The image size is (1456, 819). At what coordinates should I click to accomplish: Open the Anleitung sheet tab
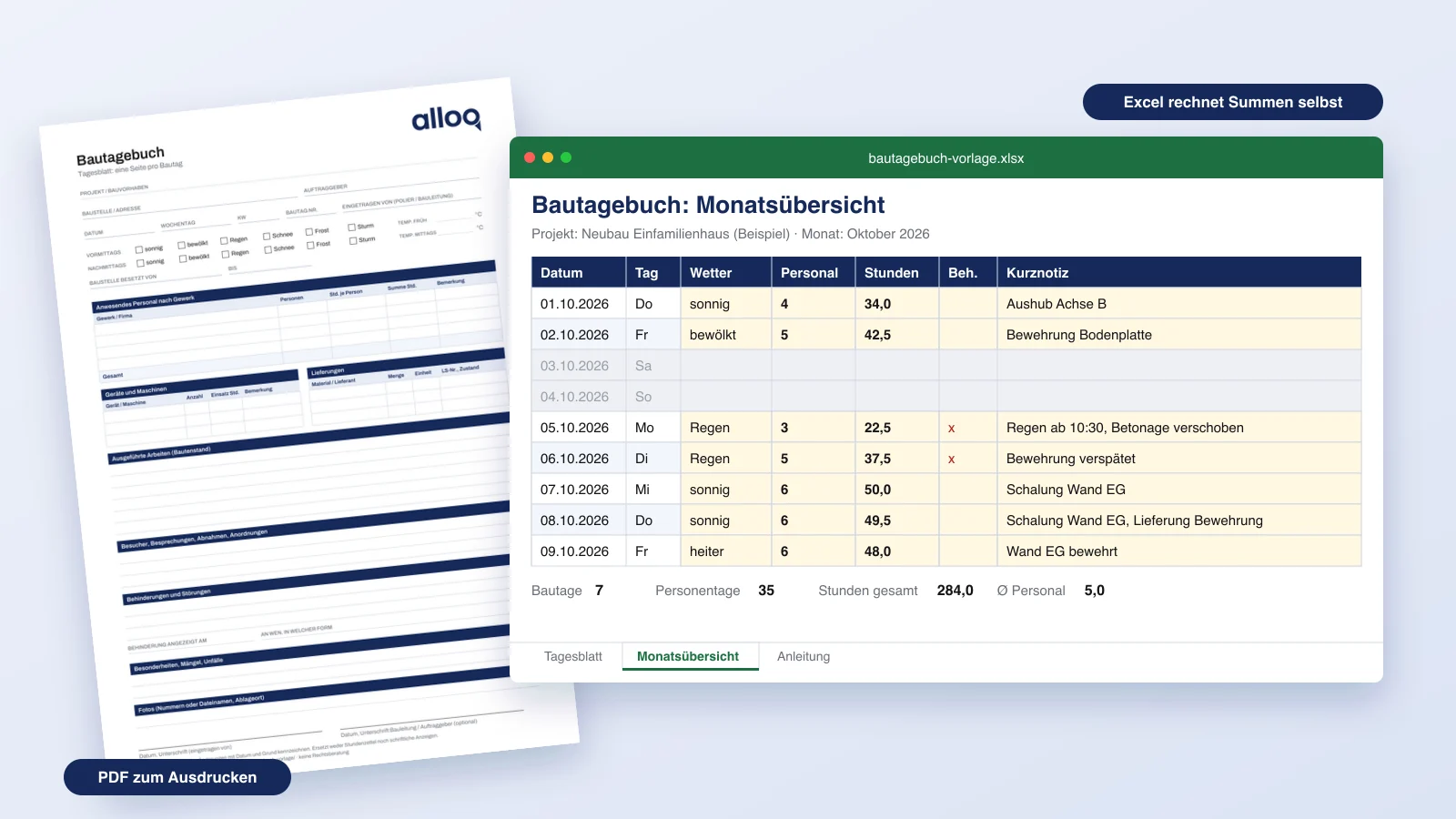coord(804,656)
